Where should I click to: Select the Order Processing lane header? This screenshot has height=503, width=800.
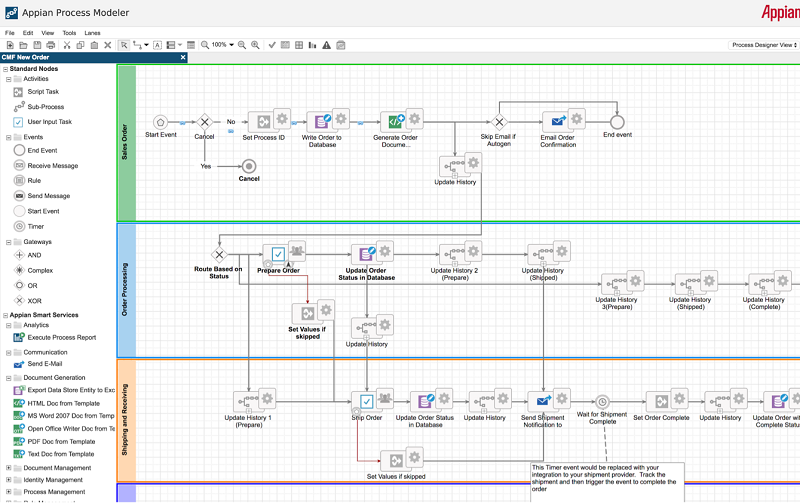[127, 290]
